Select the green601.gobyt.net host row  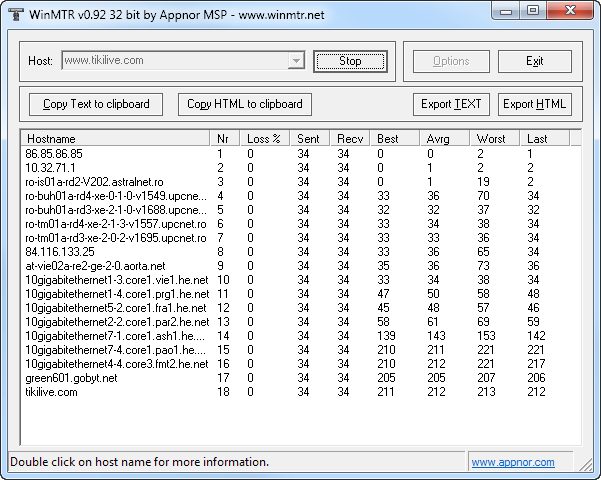click(301, 378)
